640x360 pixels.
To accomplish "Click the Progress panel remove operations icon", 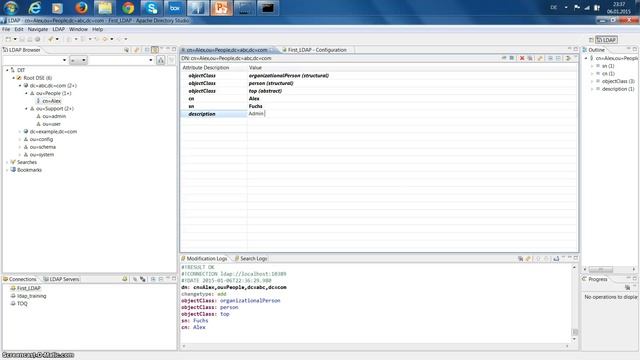I will [627, 288].
